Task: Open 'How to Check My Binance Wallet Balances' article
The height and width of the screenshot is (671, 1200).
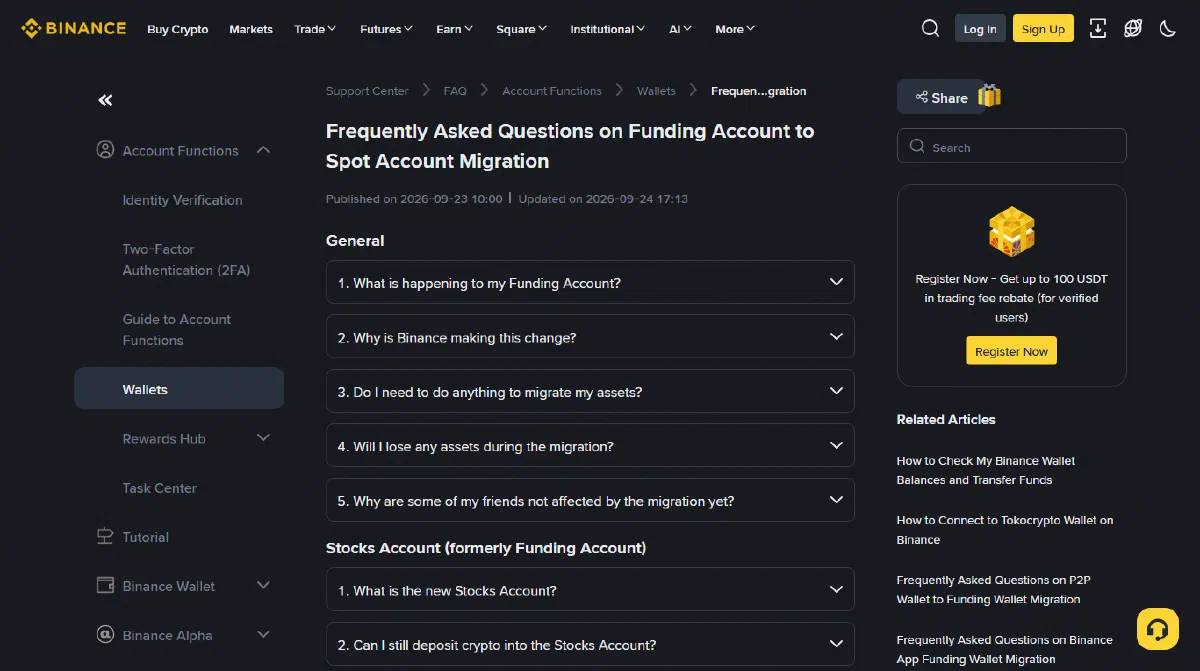Action: click(986, 470)
